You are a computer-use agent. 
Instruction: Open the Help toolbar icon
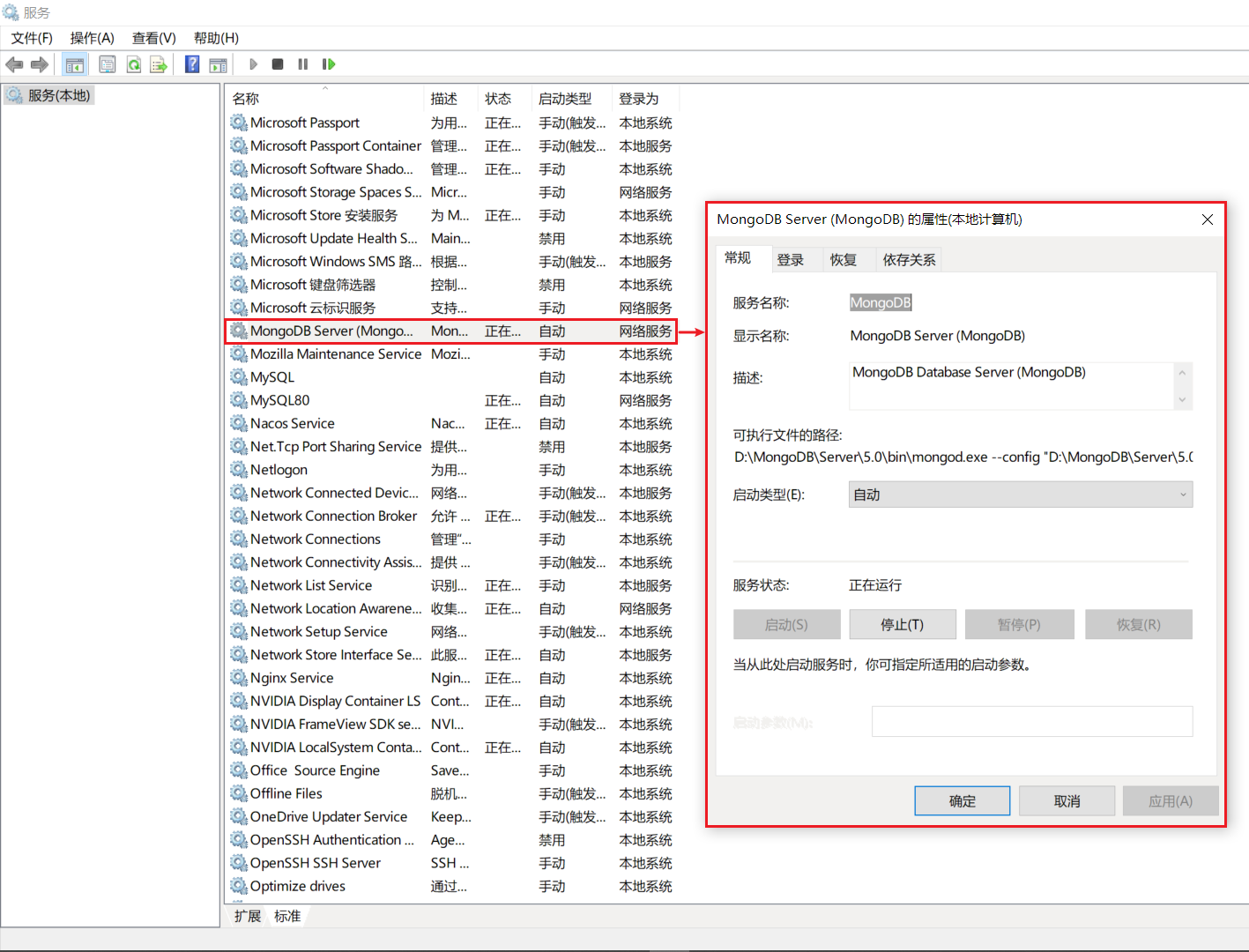pos(192,64)
